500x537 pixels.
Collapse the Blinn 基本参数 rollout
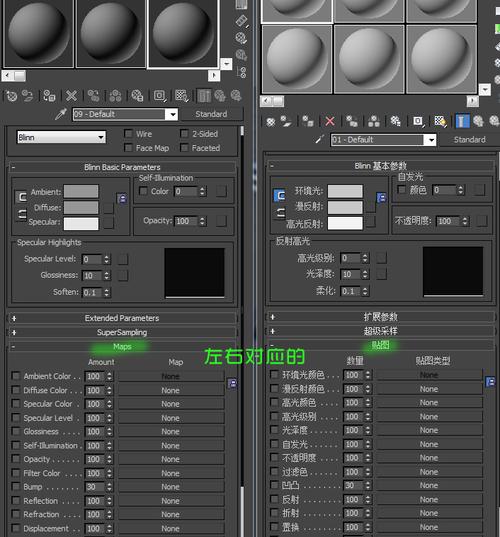(381, 166)
